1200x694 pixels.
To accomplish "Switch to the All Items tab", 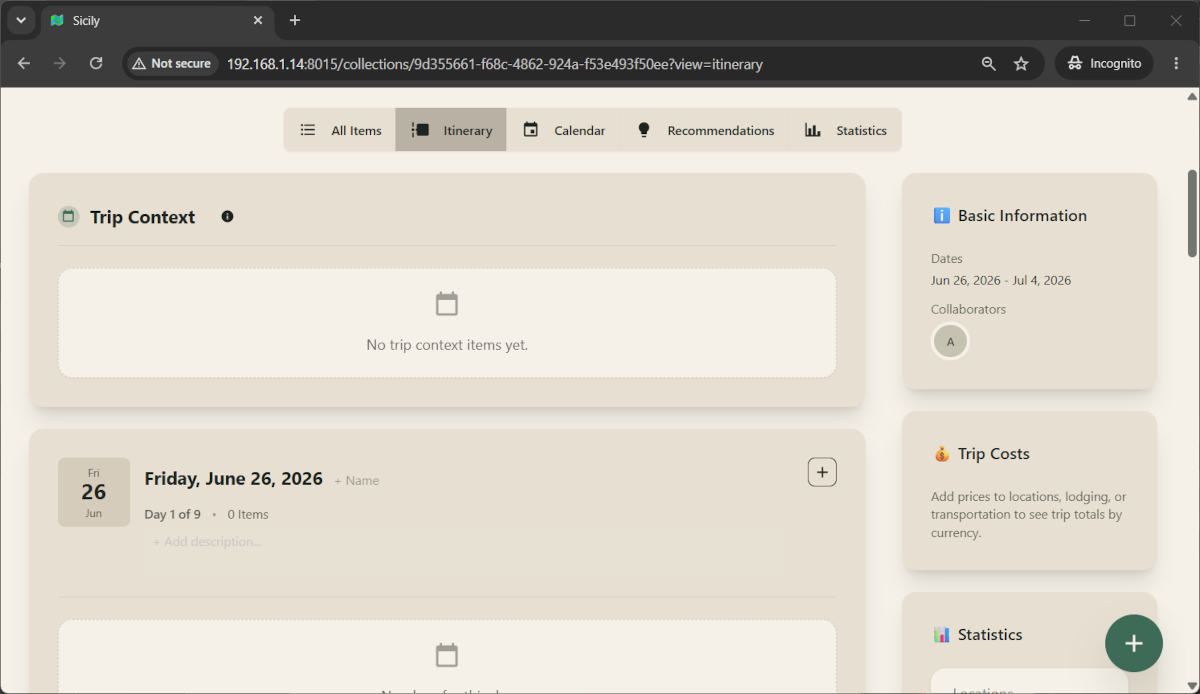I will point(340,130).
